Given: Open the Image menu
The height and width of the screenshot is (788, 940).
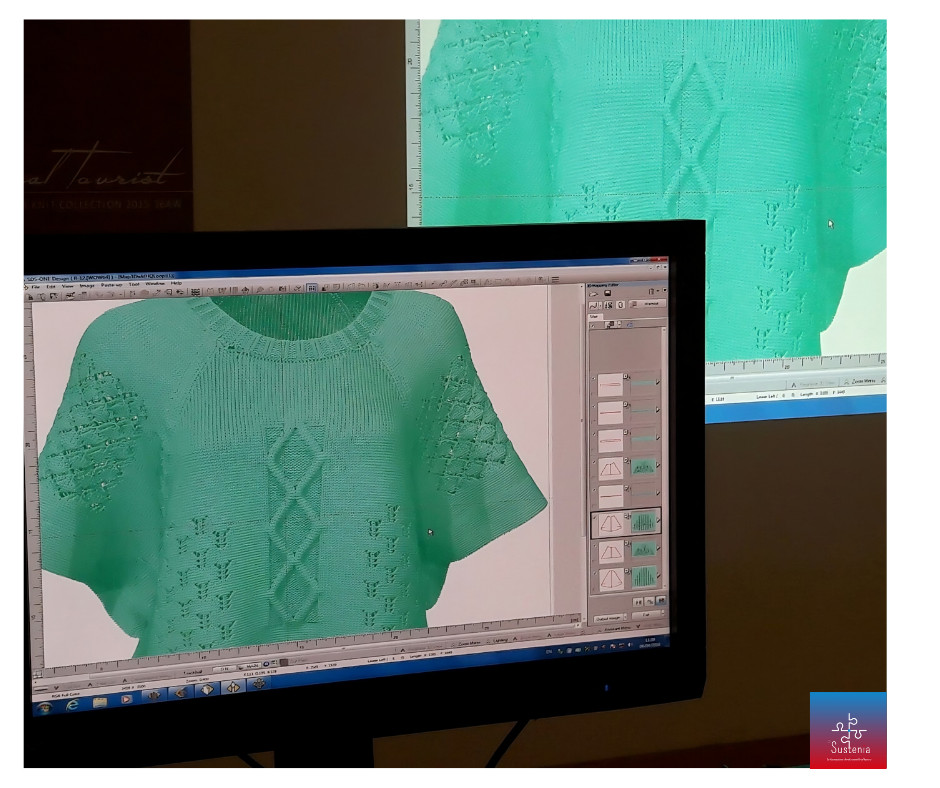Looking at the screenshot, I should (87, 285).
